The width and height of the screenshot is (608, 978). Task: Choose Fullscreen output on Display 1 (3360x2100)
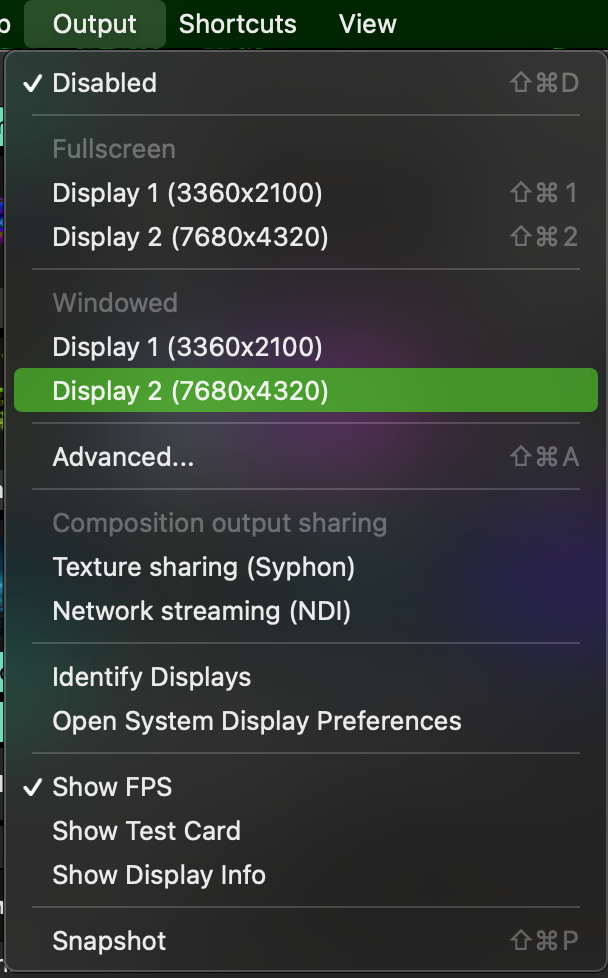click(187, 193)
